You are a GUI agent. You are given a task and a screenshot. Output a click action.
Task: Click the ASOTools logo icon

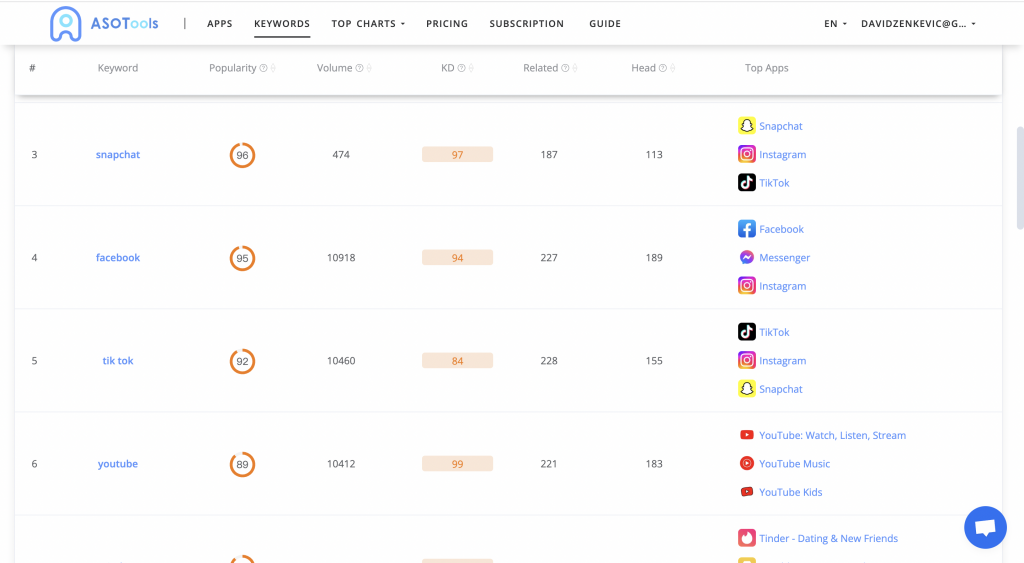[x=65, y=24]
